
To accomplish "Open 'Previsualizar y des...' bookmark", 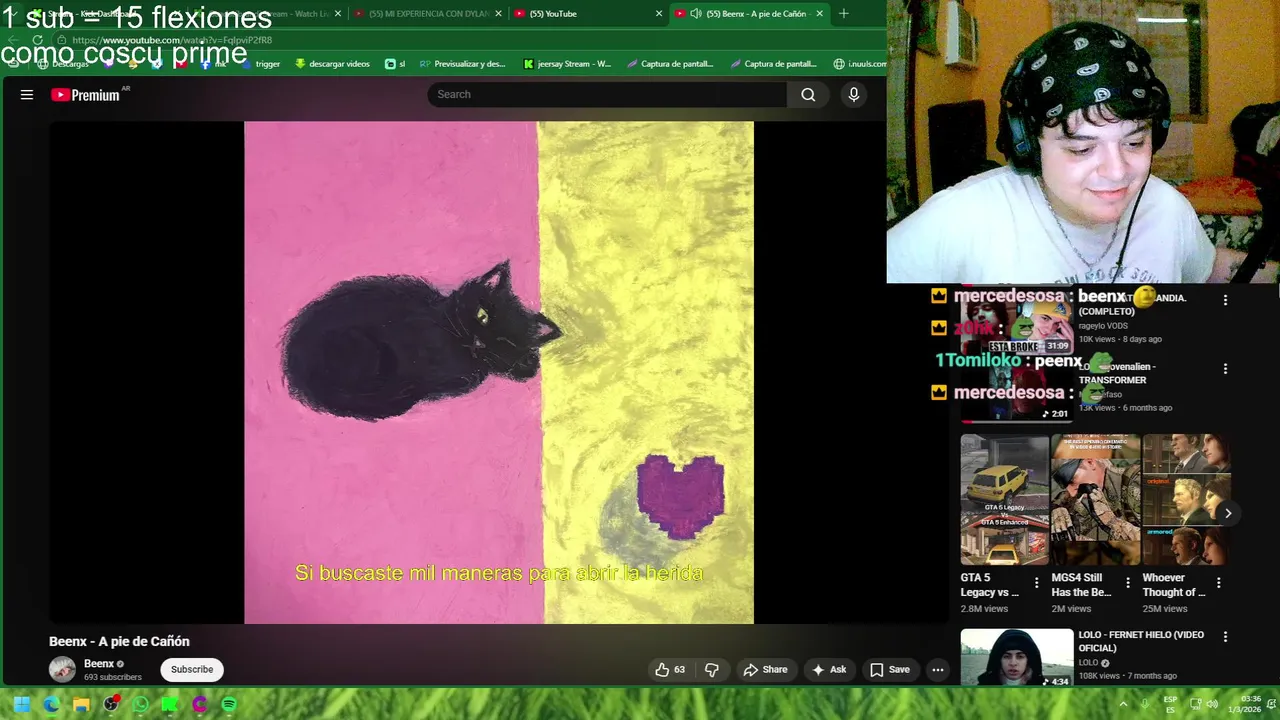I will click(x=462, y=64).
